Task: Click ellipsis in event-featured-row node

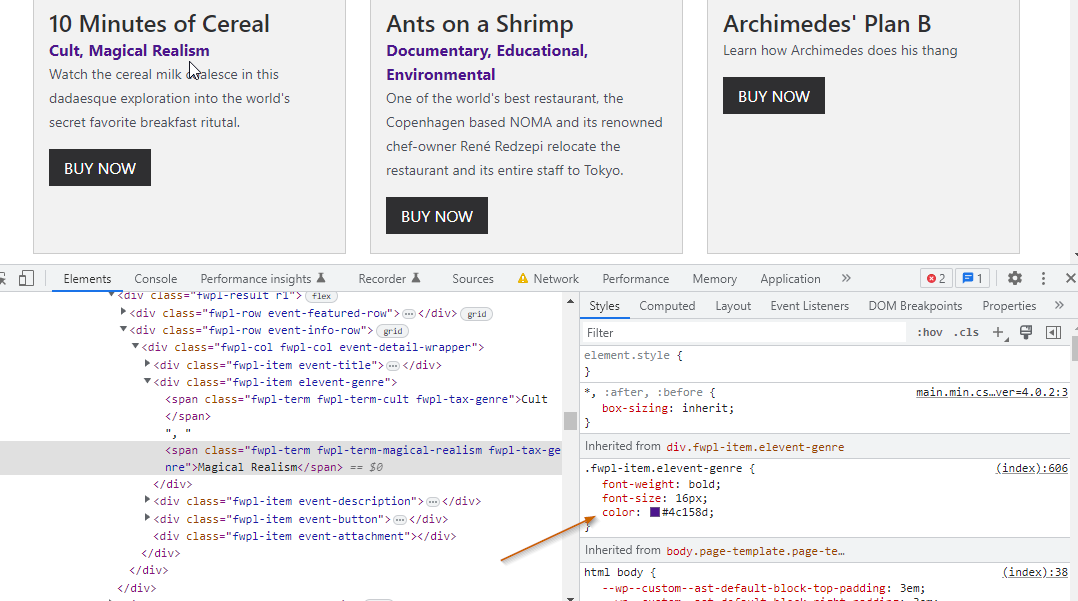Action: pyautogui.click(x=408, y=314)
